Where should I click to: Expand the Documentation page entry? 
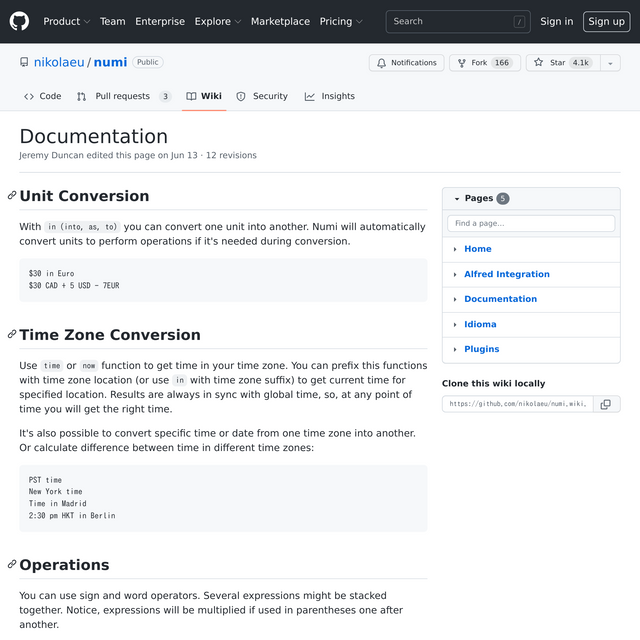pyautogui.click(x=455, y=299)
